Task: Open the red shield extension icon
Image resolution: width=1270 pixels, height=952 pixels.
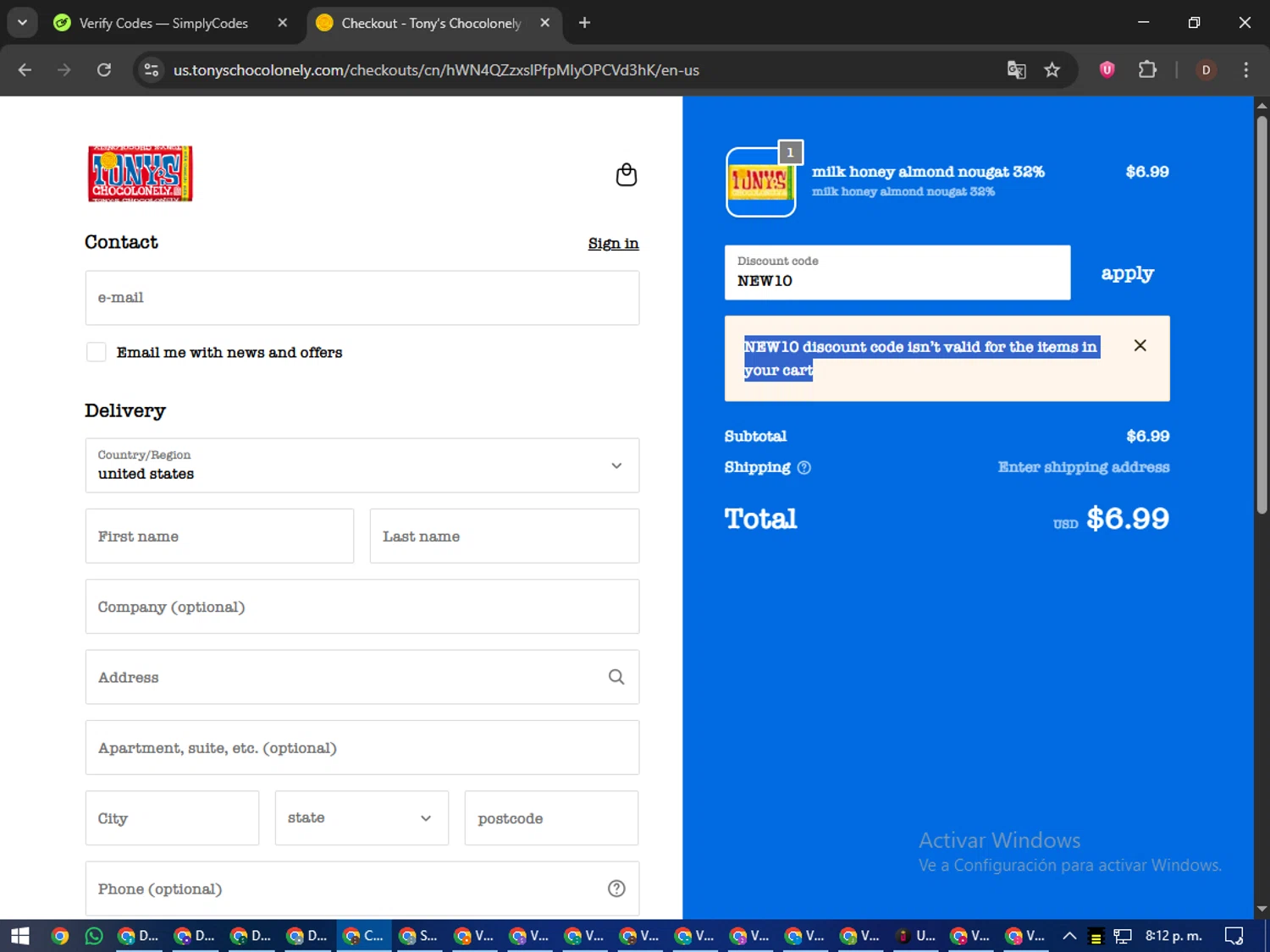Action: pos(1107,69)
